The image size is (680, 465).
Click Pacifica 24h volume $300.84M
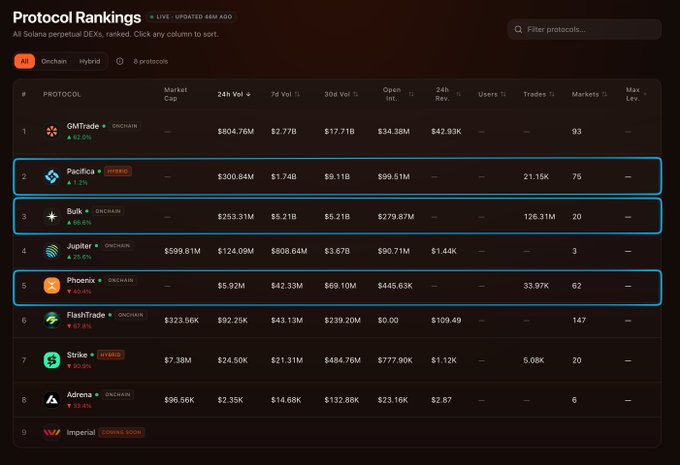(x=235, y=177)
